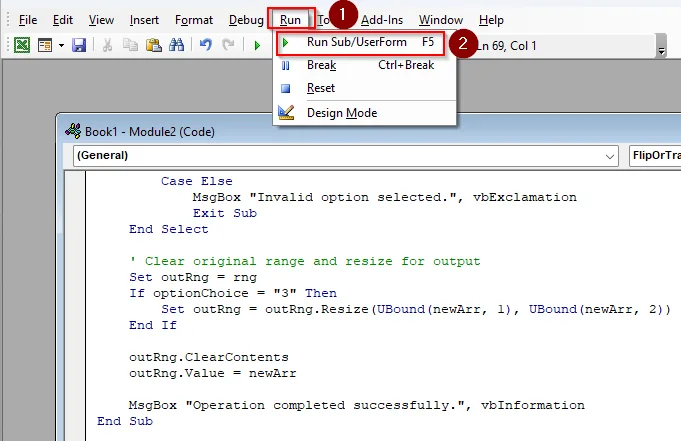Screen dimensions: 681x441
Task: Click the 'Clear original range' comment line
Action: (x=304, y=261)
